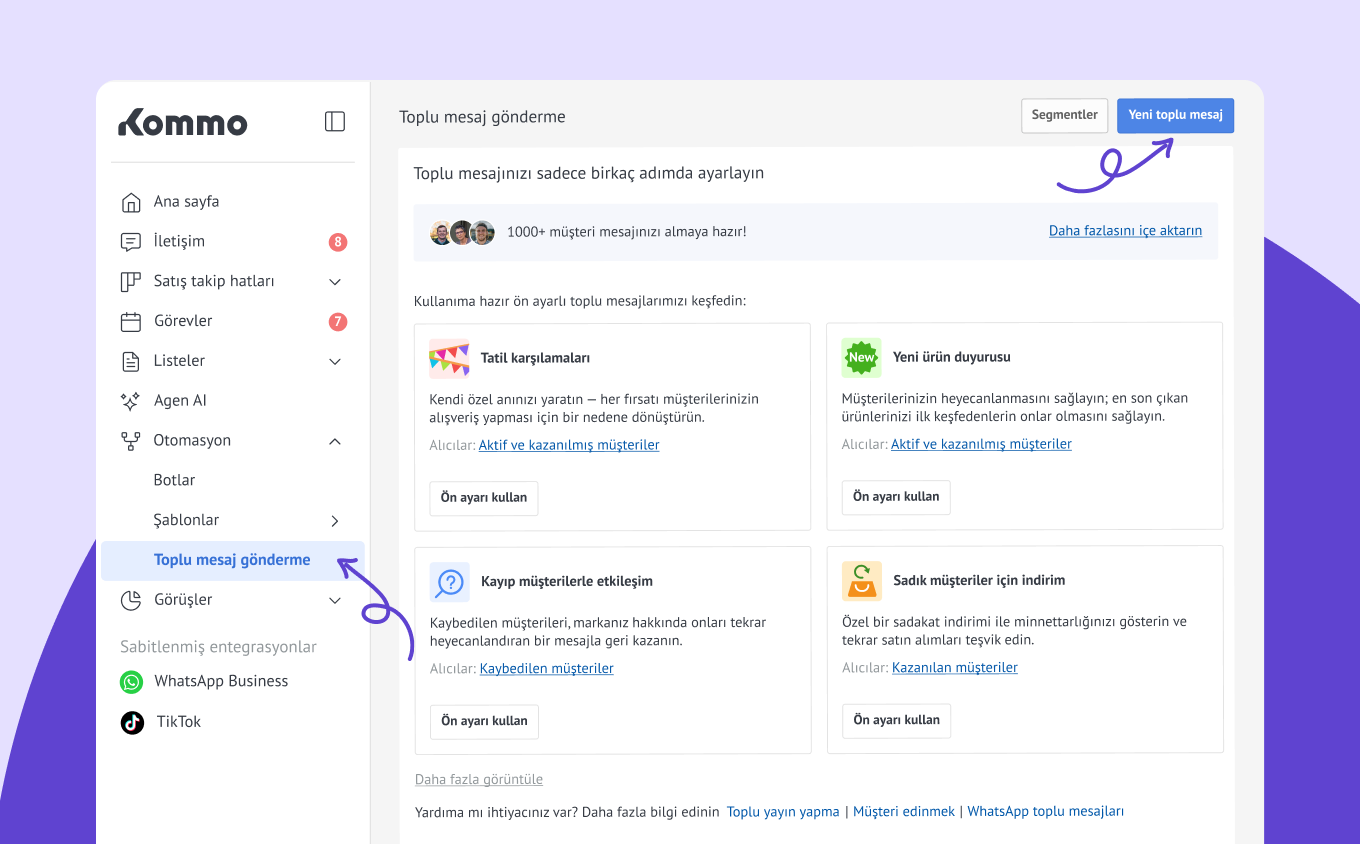Click the customer avatars thumbnail group
Screen dimensions: 1360x844
pyautogui.click(x=462, y=233)
